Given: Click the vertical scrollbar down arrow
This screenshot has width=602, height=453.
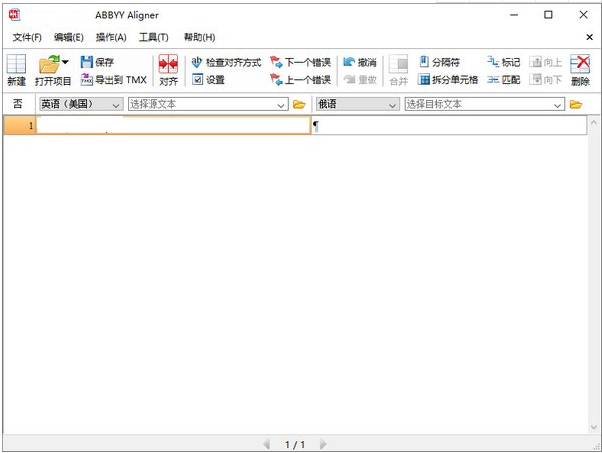Looking at the screenshot, I should [x=594, y=427].
